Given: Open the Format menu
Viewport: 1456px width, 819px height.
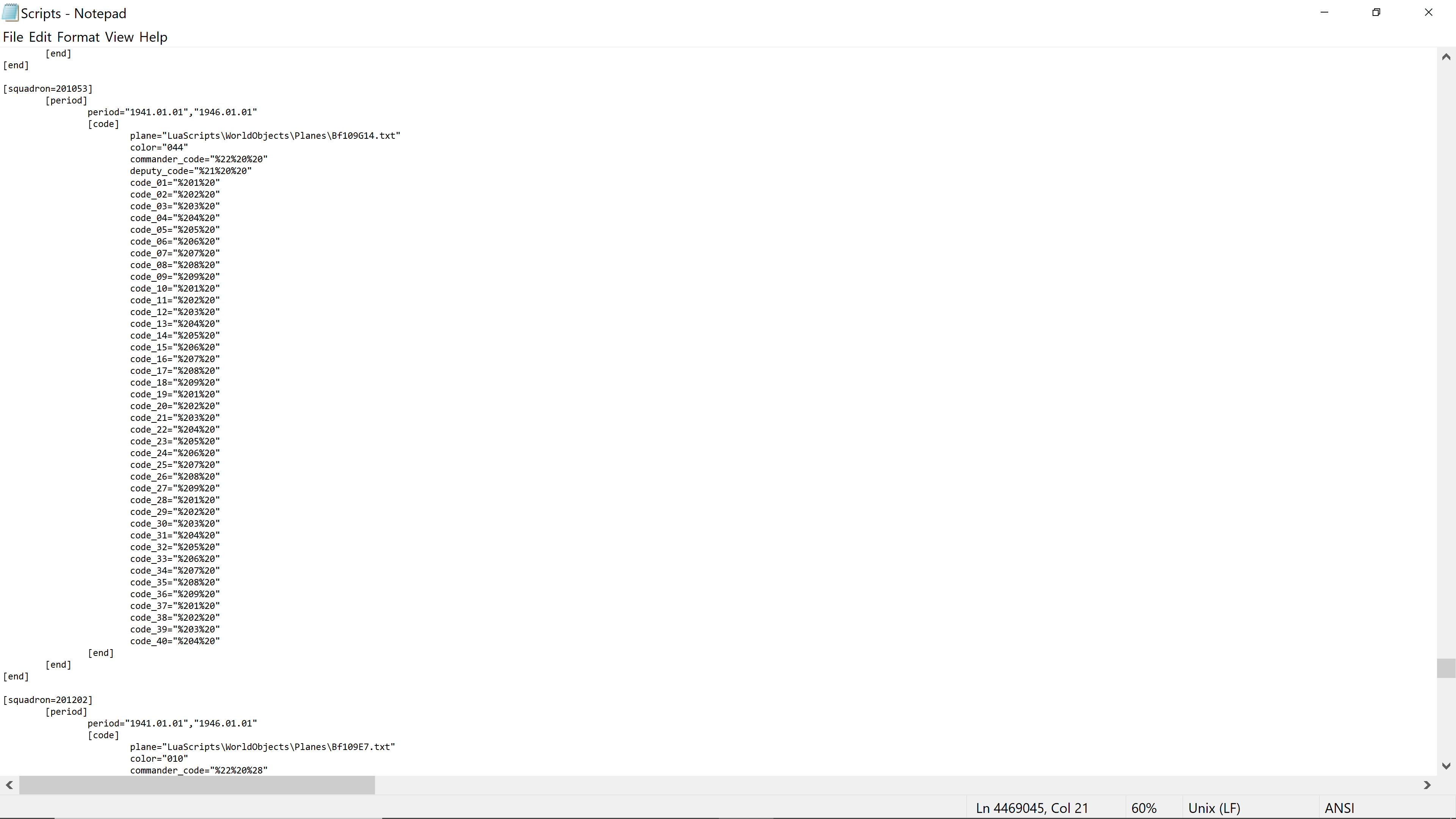Looking at the screenshot, I should coord(78,37).
